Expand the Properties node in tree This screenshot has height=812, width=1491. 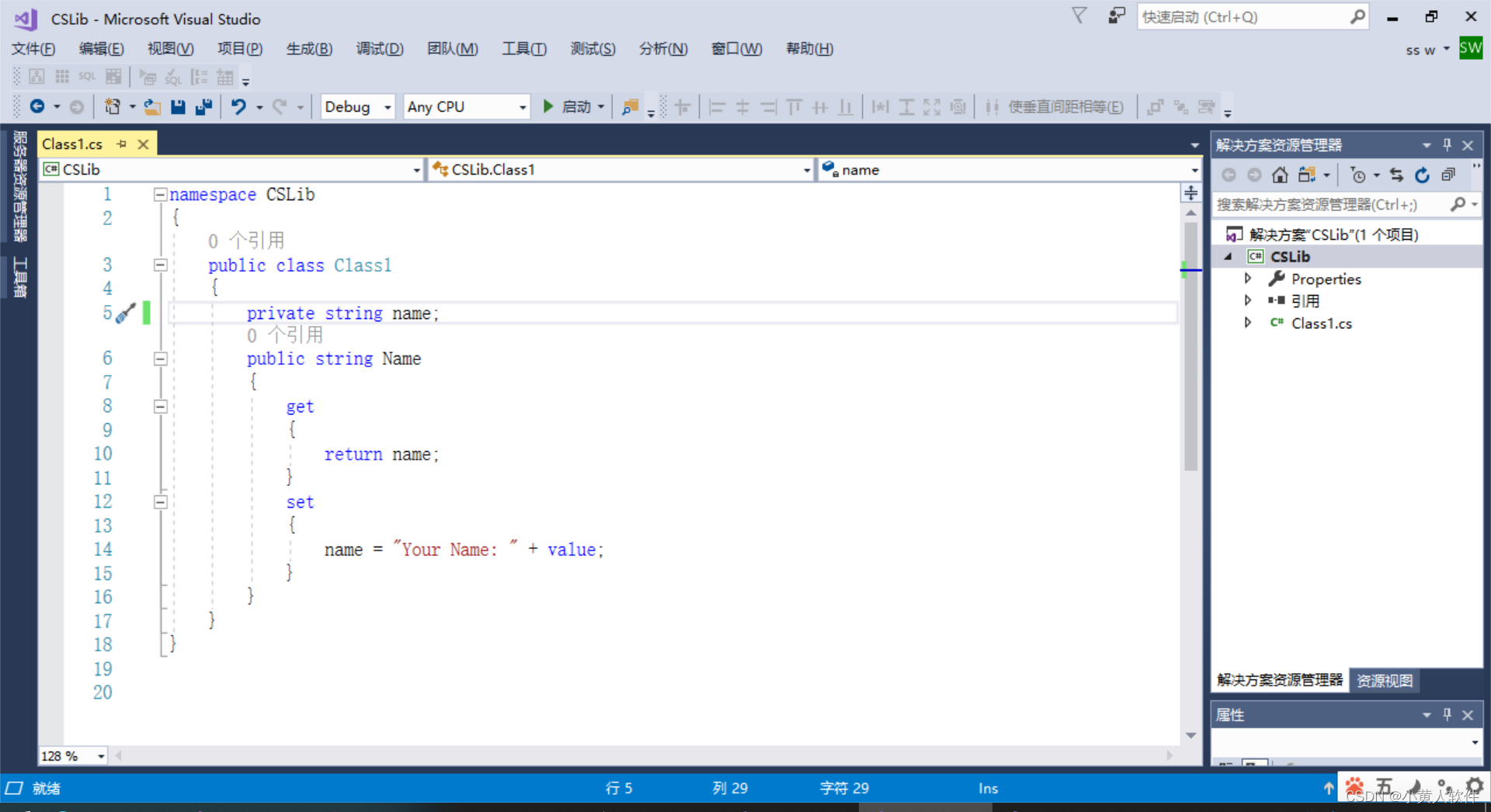pos(1248,278)
